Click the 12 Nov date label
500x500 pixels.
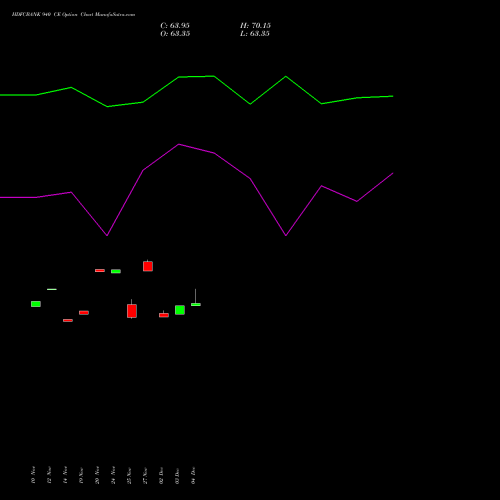pyautogui.click(x=49, y=475)
